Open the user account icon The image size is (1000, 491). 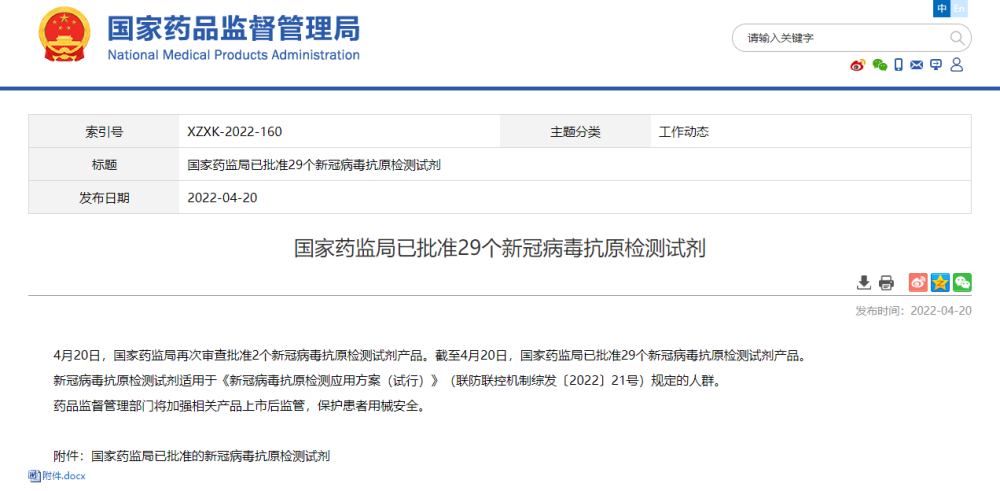pos(957,65)
